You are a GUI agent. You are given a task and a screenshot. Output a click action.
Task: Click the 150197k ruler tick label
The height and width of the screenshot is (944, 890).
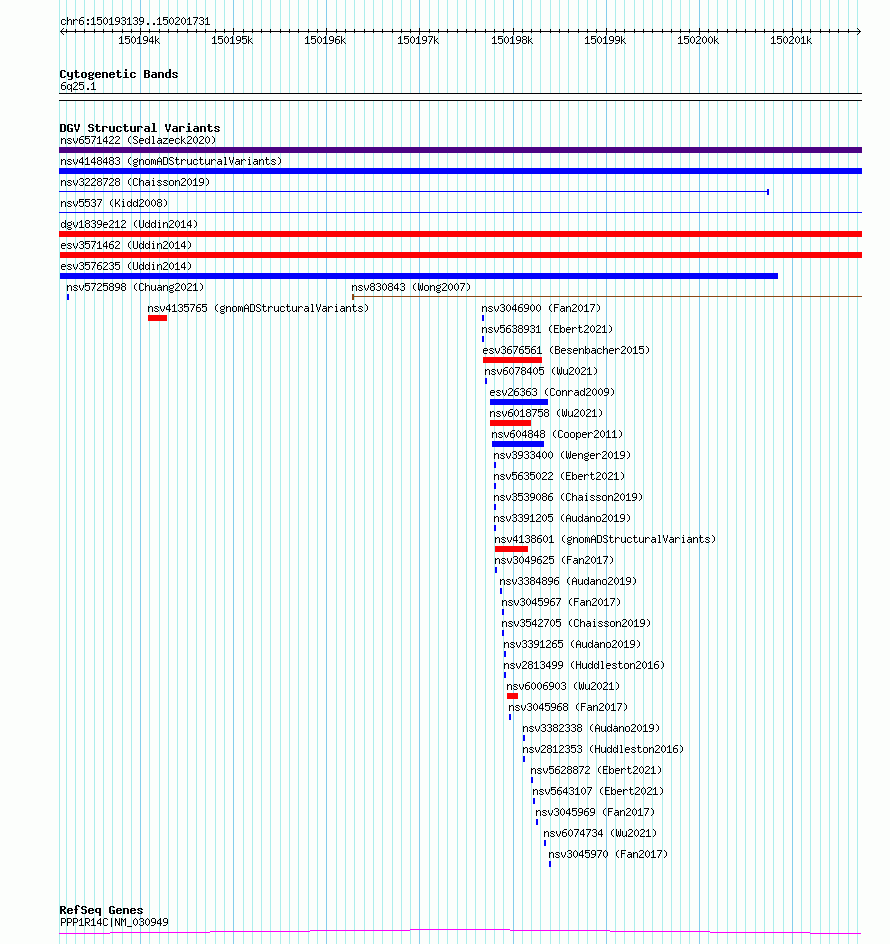point(418,40)
